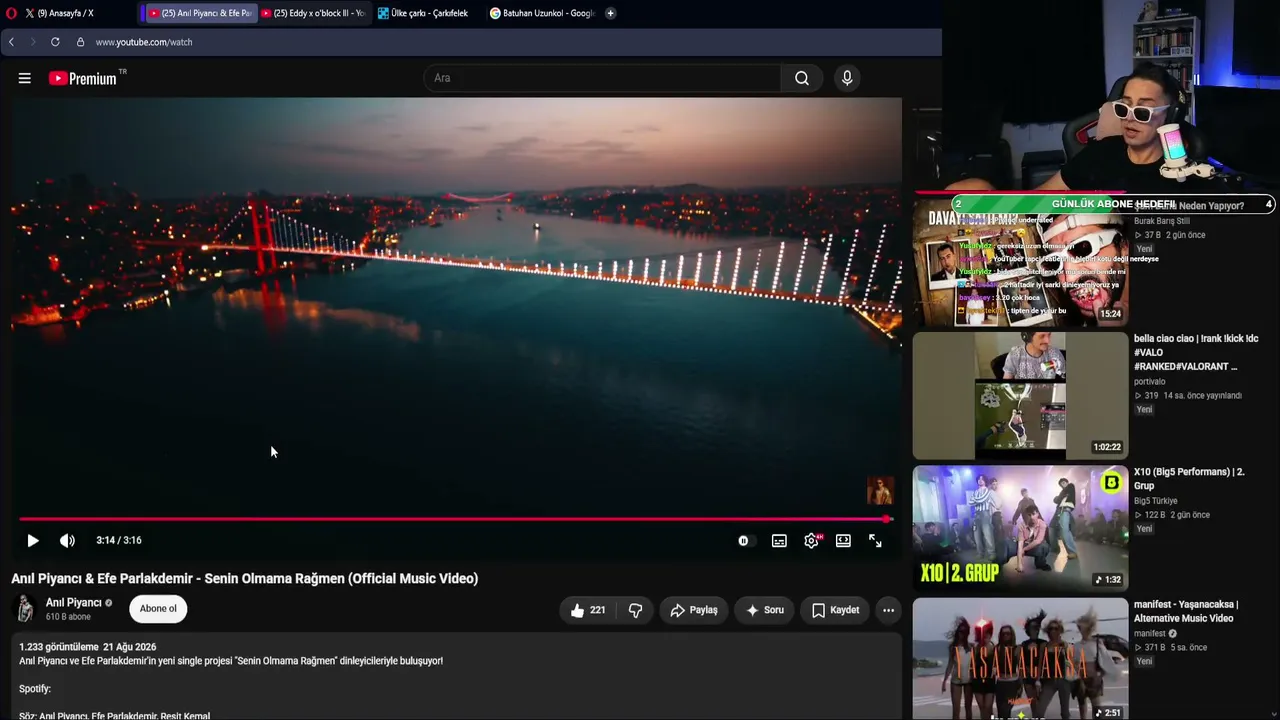The width and height of the screenshot is (1280, 720).
Task: Open the manifest Yaşanacaksa video thumbnail
Action: click(x=1020, y=659)
